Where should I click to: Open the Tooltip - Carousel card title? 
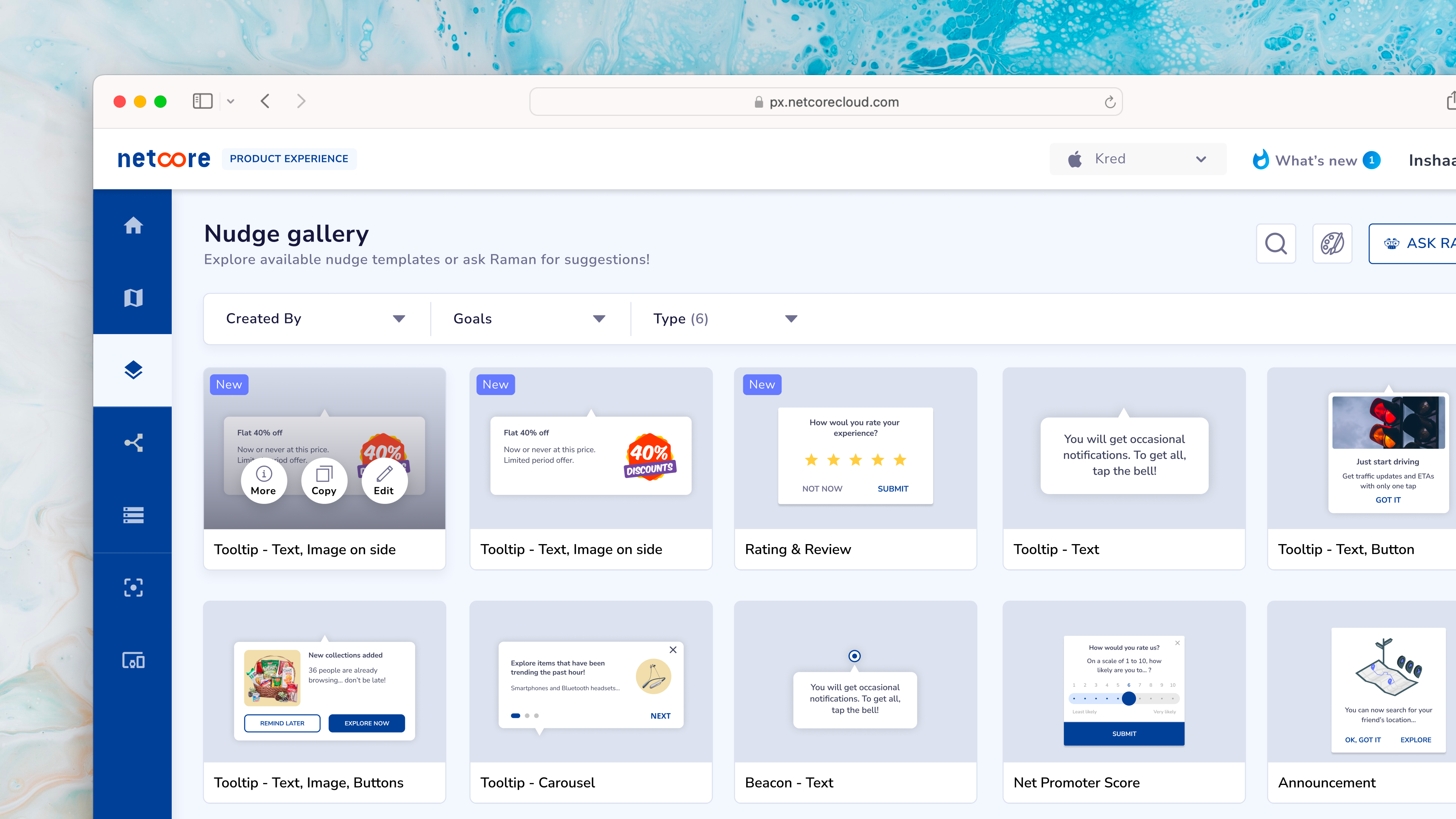pos(538,783)
